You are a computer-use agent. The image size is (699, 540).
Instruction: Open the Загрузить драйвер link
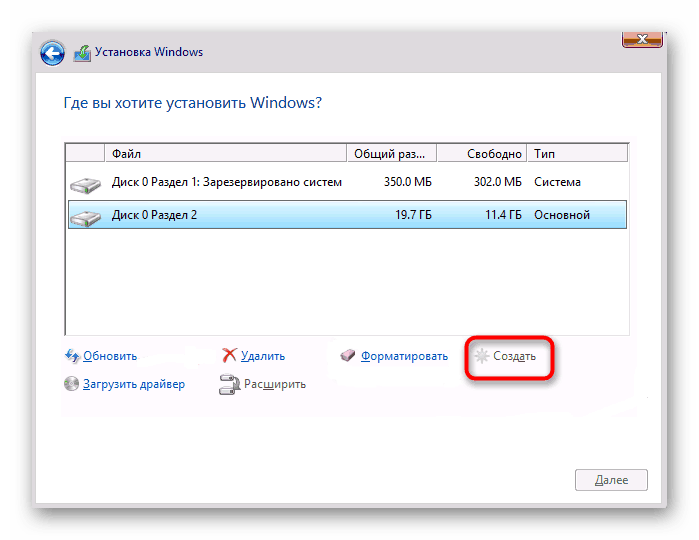(134, 384)
